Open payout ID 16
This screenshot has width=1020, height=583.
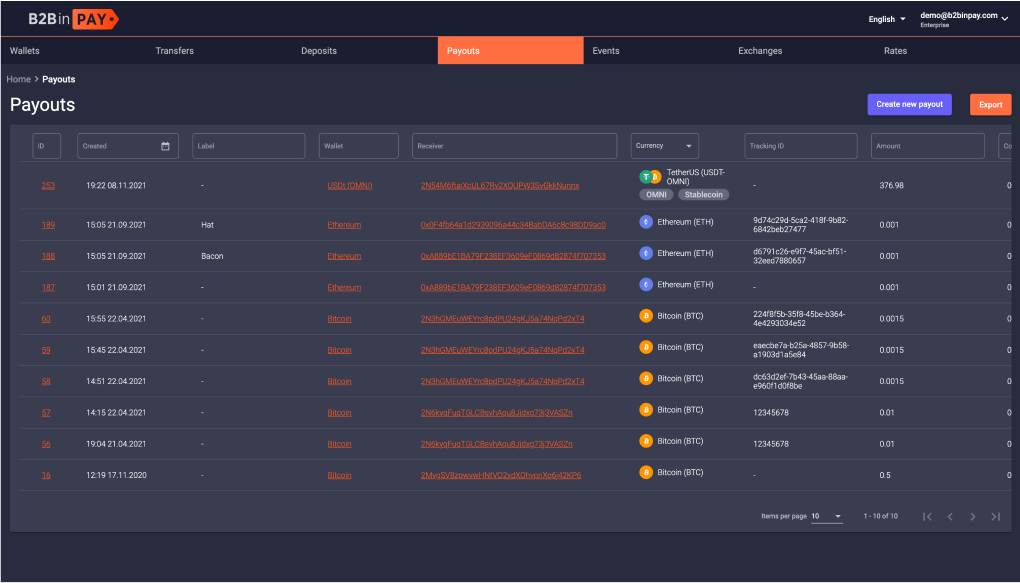(x=46, y=475)
